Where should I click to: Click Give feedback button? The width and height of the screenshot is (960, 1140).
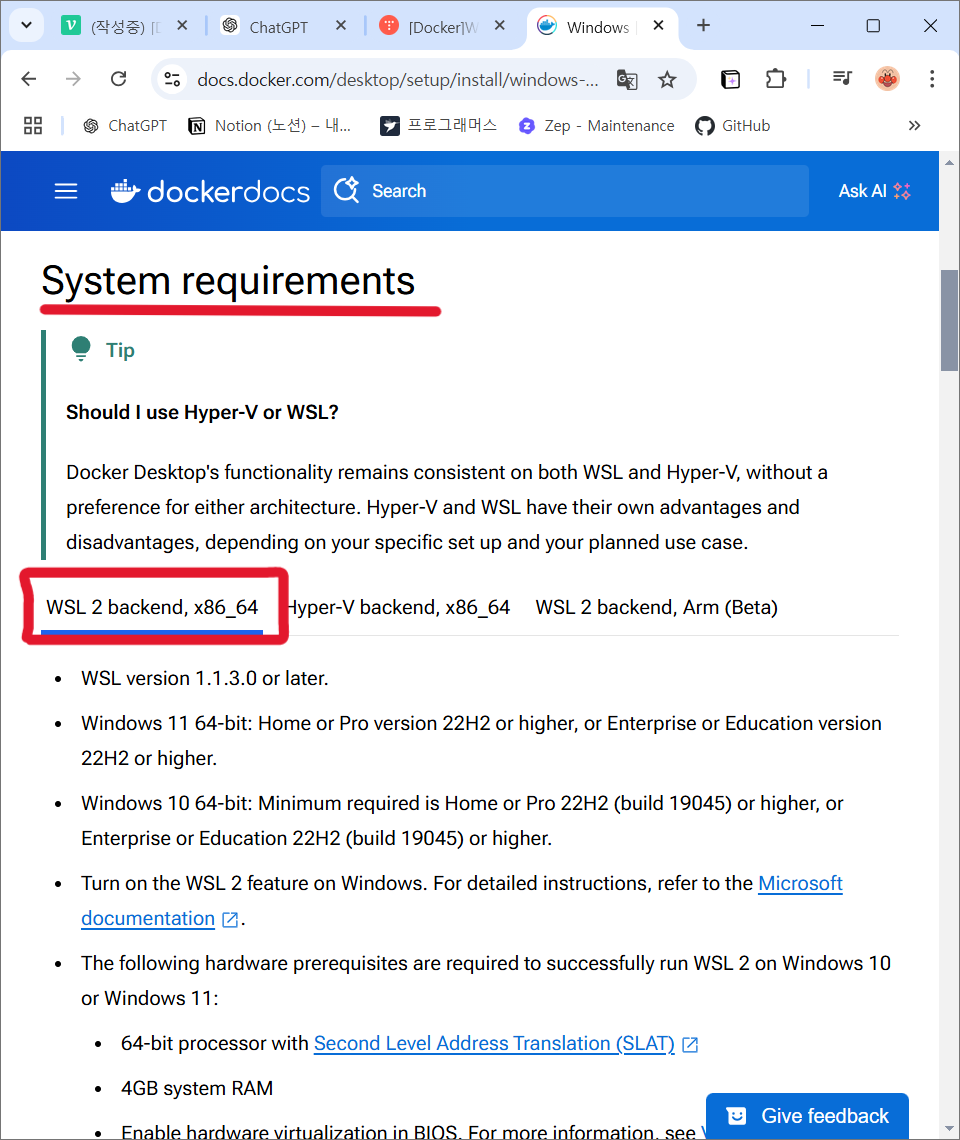tap(807, 1116)
